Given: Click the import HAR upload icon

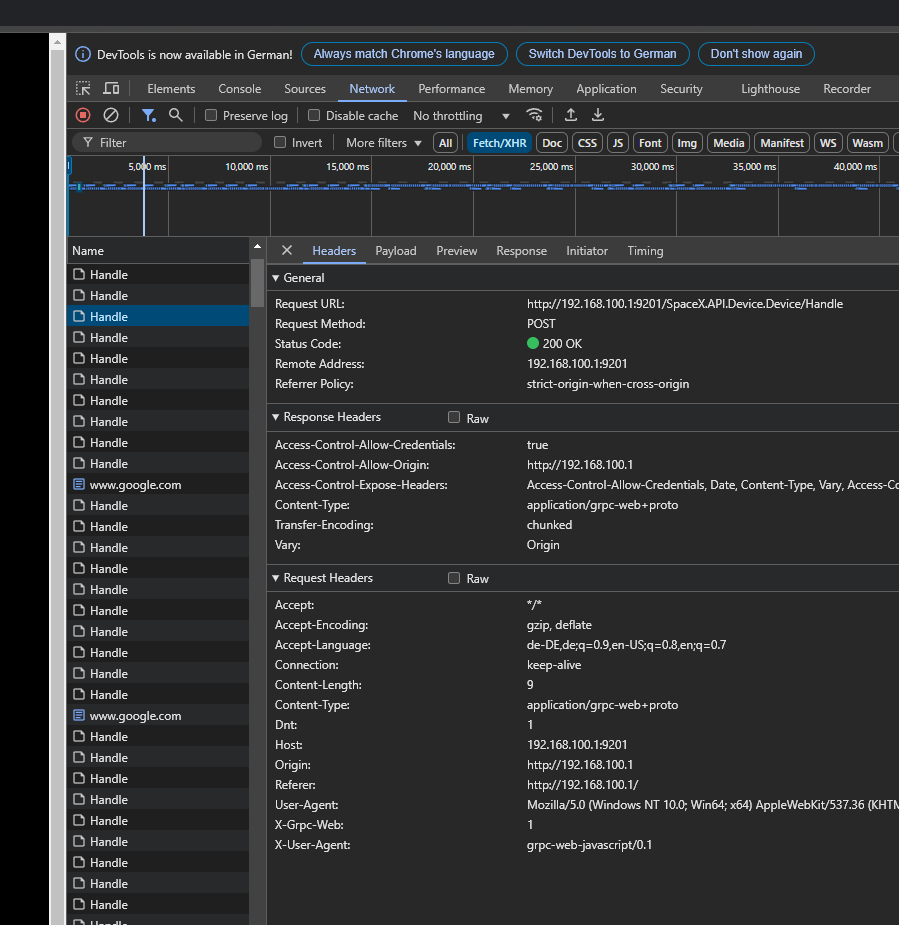Looking at the screenshot, I should (x=571, y=116).
